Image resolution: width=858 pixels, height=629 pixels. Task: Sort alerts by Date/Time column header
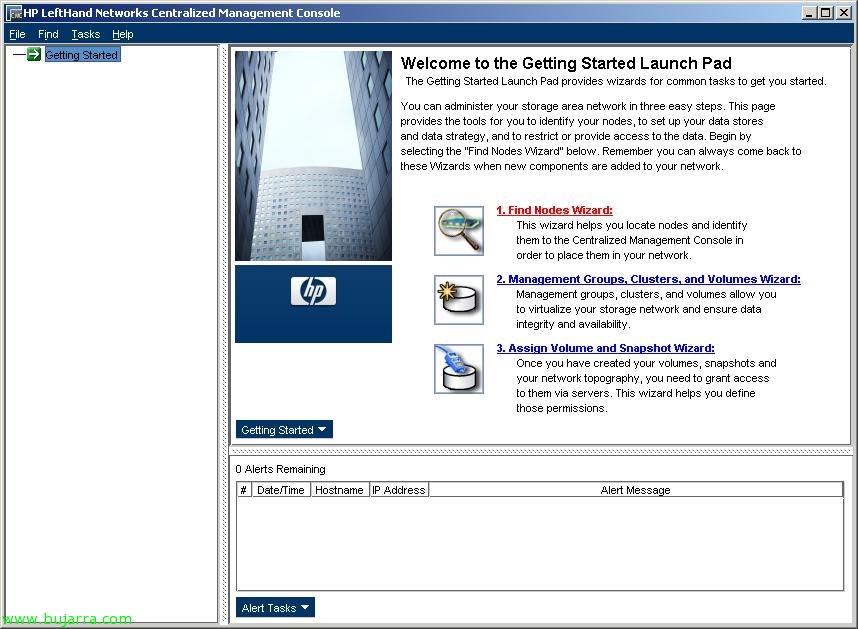pyautogui.click(x=280, y=490)
